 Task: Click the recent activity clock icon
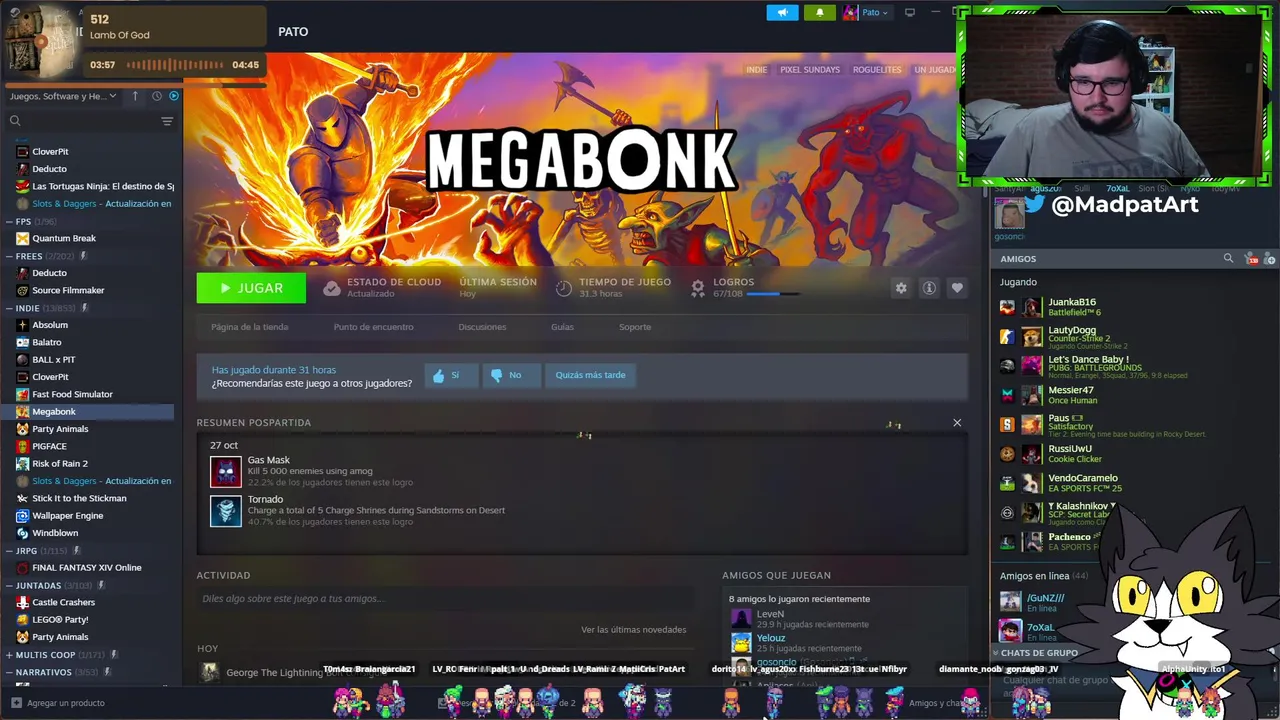click(157, 96)
